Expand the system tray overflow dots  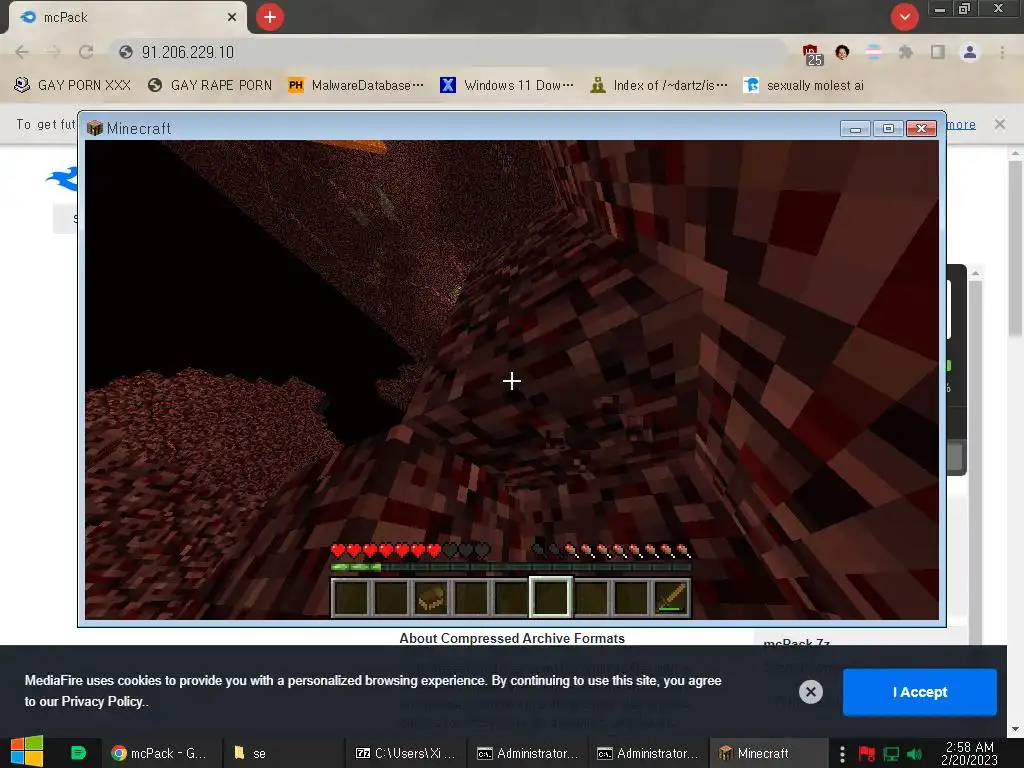(842, 754)
